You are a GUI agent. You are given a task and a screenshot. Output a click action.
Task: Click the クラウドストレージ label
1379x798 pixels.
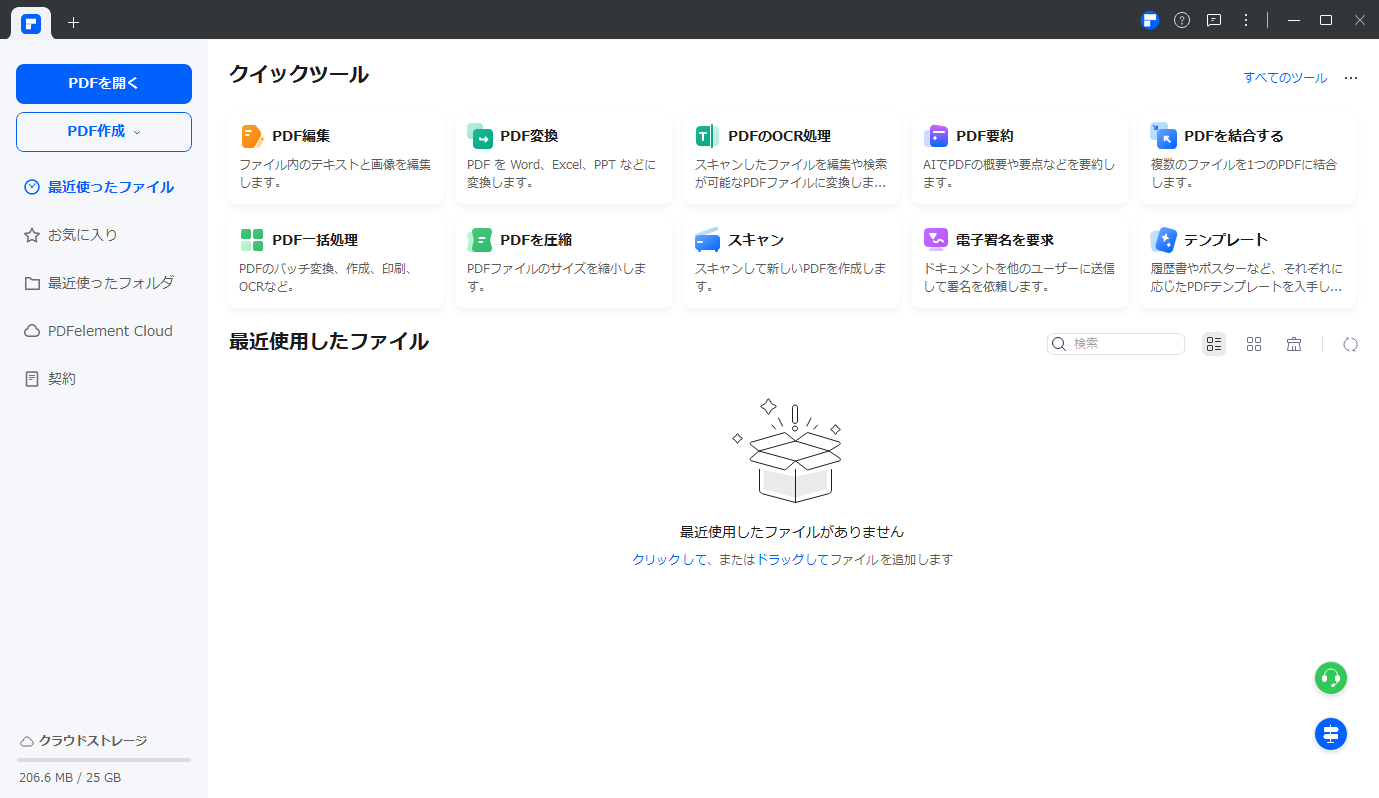(x=93, y=741)
